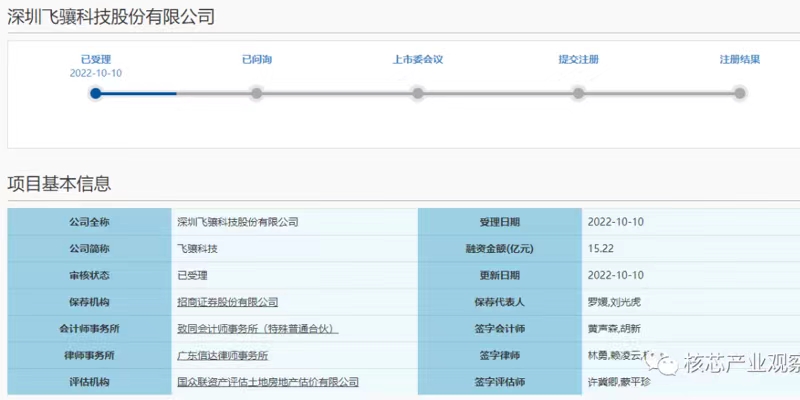
Task: Select the 注册结果 timeline end dot
Action: pyautogui.click(x=740, y=93)
